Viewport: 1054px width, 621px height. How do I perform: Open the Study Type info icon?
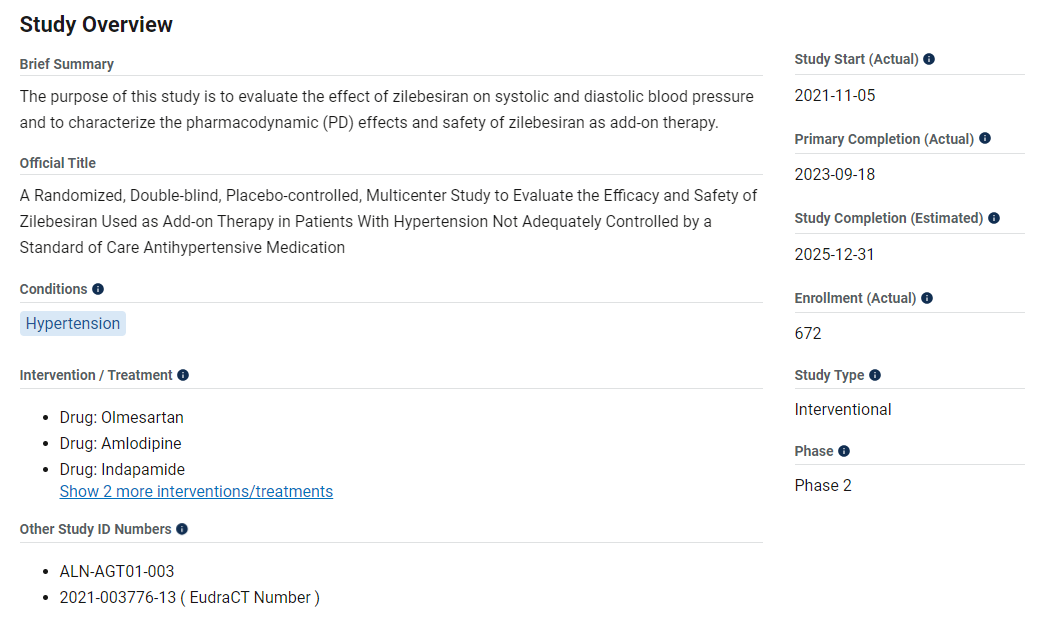coord(875,375)
